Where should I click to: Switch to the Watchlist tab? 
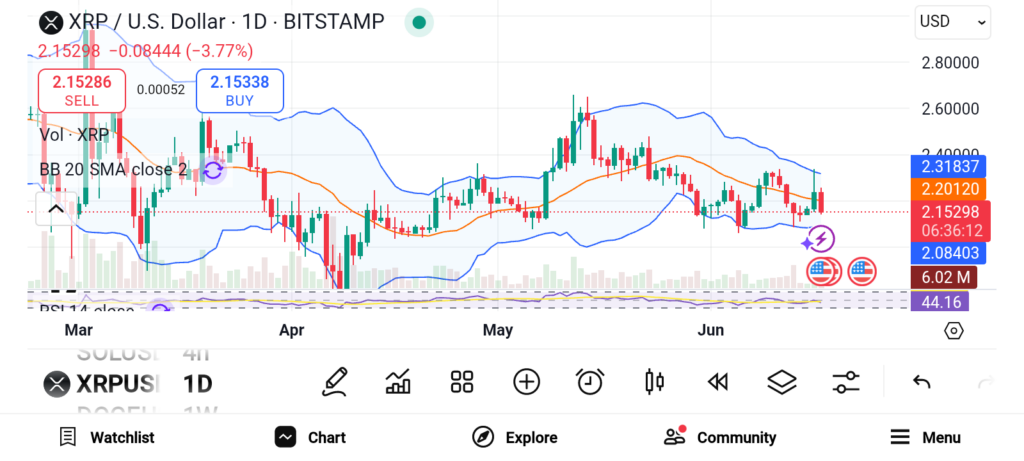(106, 437)
